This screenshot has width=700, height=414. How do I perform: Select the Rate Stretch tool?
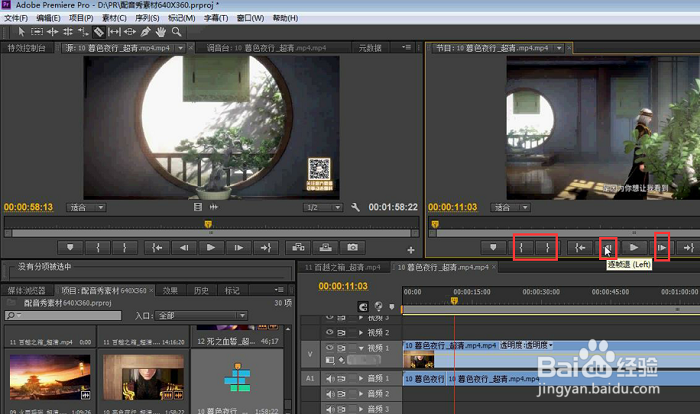[x=83, y=32]
